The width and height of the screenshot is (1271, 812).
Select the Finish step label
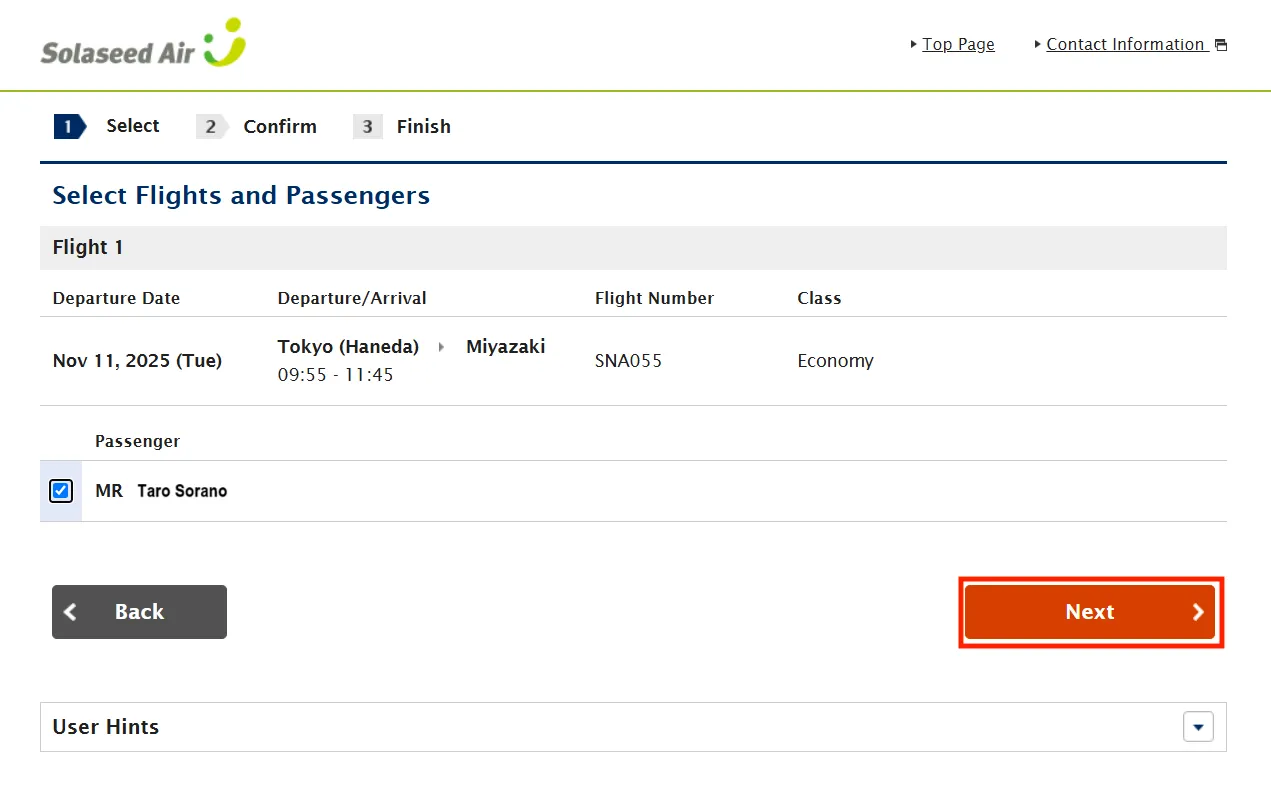pos(424,127)
